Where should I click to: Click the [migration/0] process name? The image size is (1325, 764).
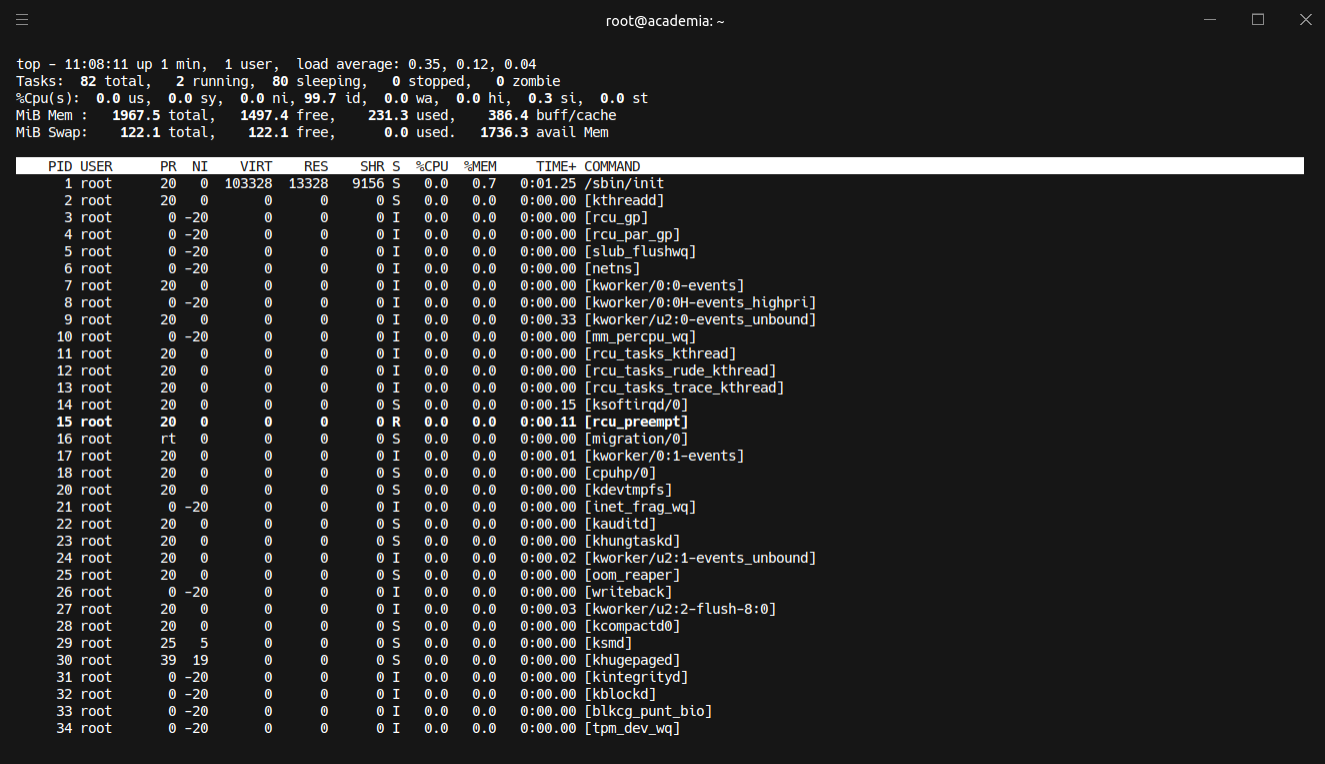(636, 439)
